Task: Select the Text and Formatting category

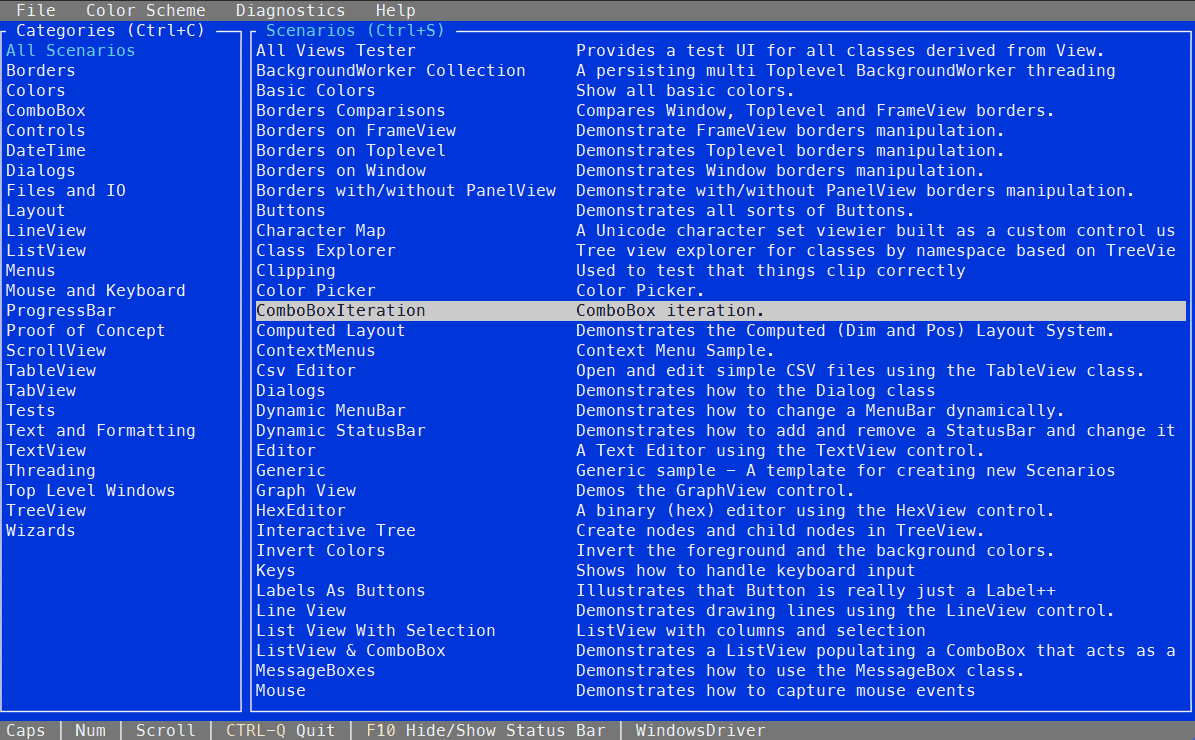Action: point(101,431)
